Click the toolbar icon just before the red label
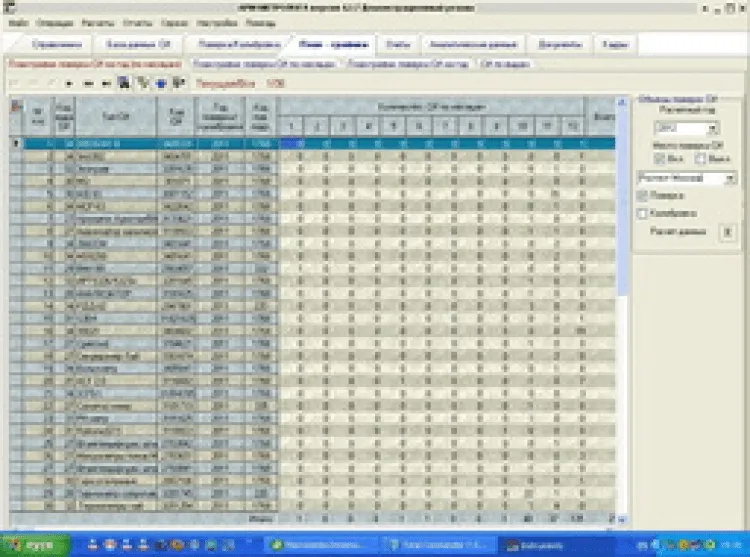 [179, 83]
